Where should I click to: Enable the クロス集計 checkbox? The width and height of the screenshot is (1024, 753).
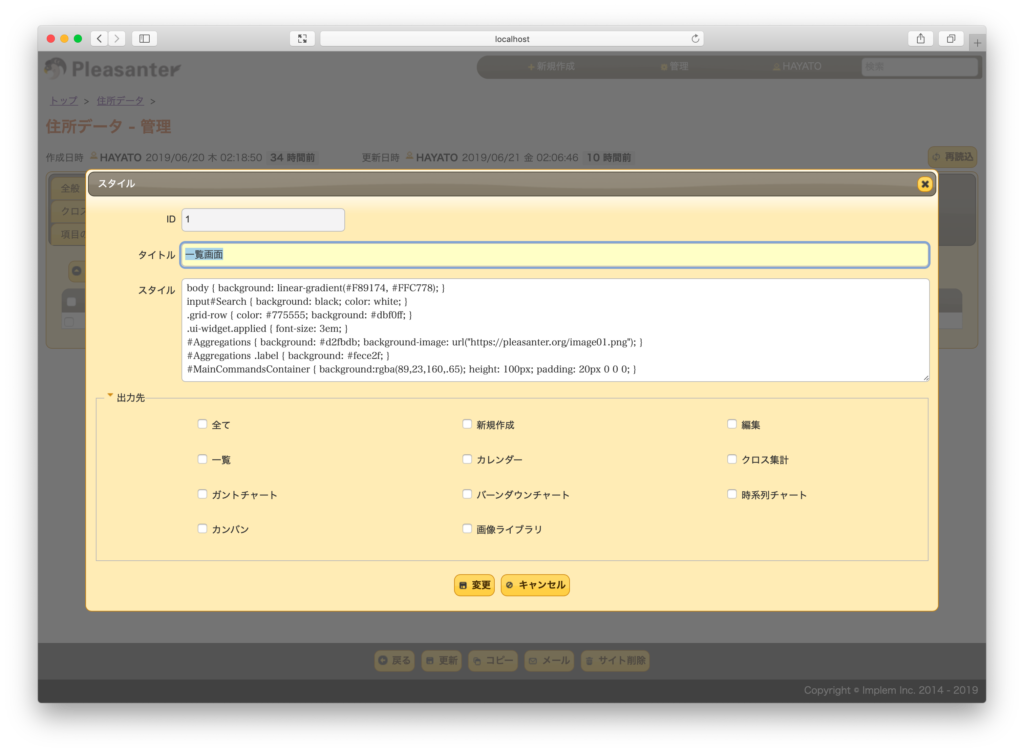point(732,459)
